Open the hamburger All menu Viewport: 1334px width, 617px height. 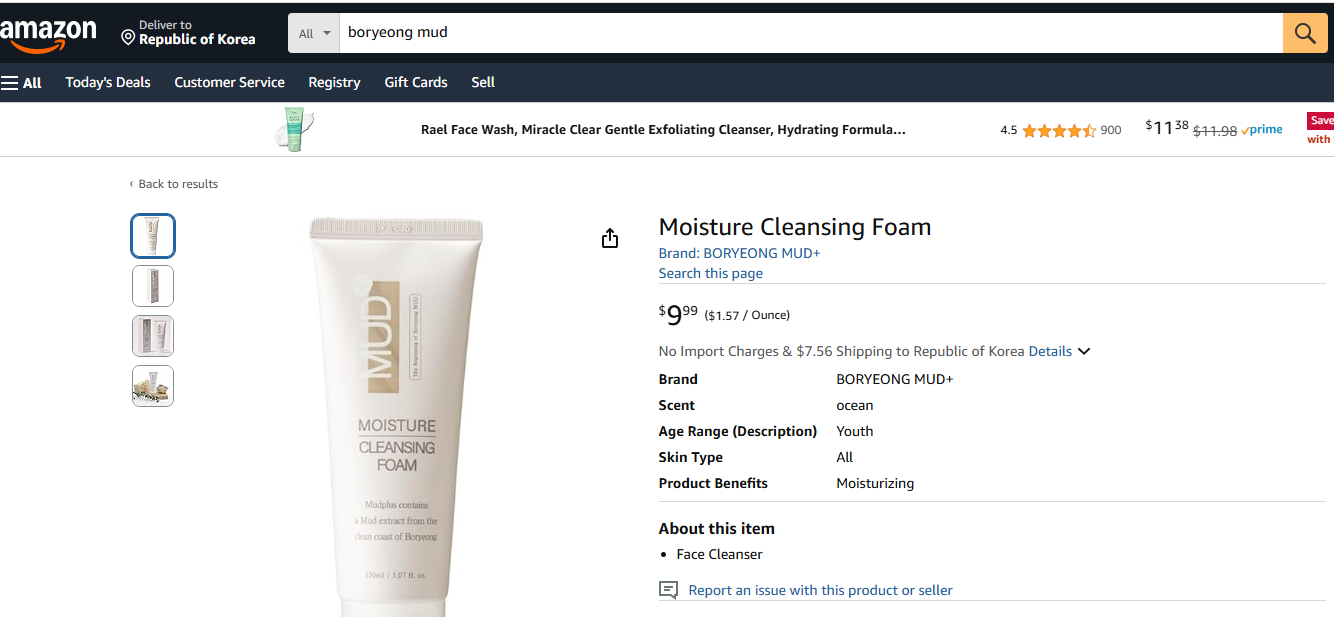coord(21,82)
